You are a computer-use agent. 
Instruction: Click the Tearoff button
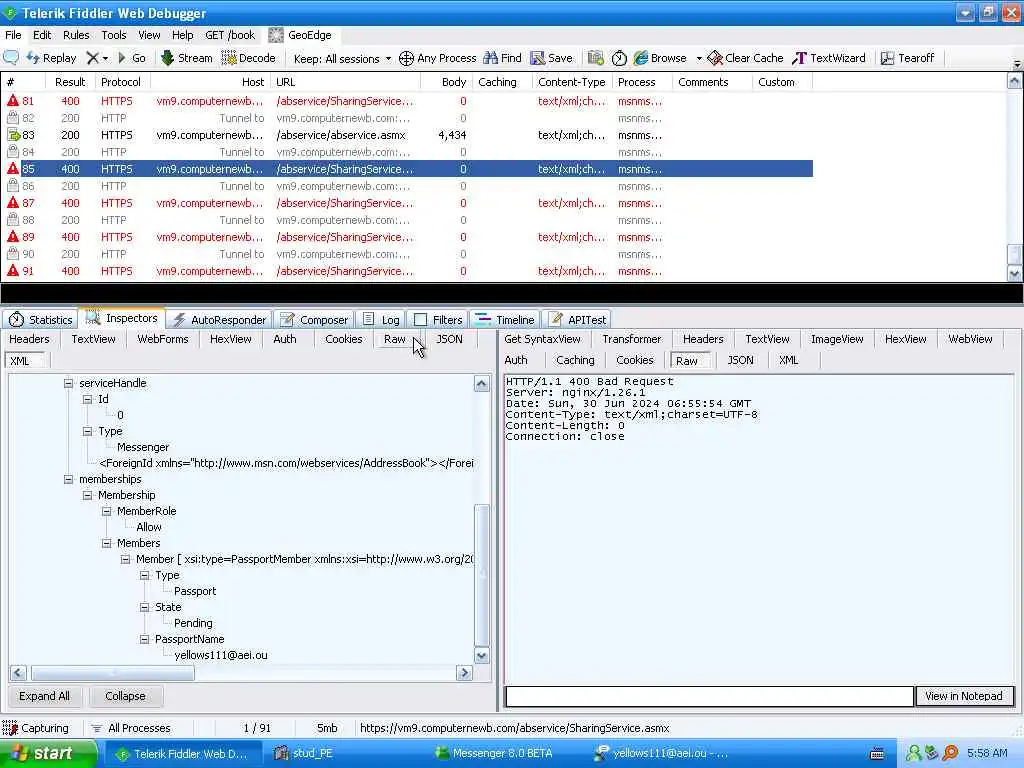coord(907,58)
